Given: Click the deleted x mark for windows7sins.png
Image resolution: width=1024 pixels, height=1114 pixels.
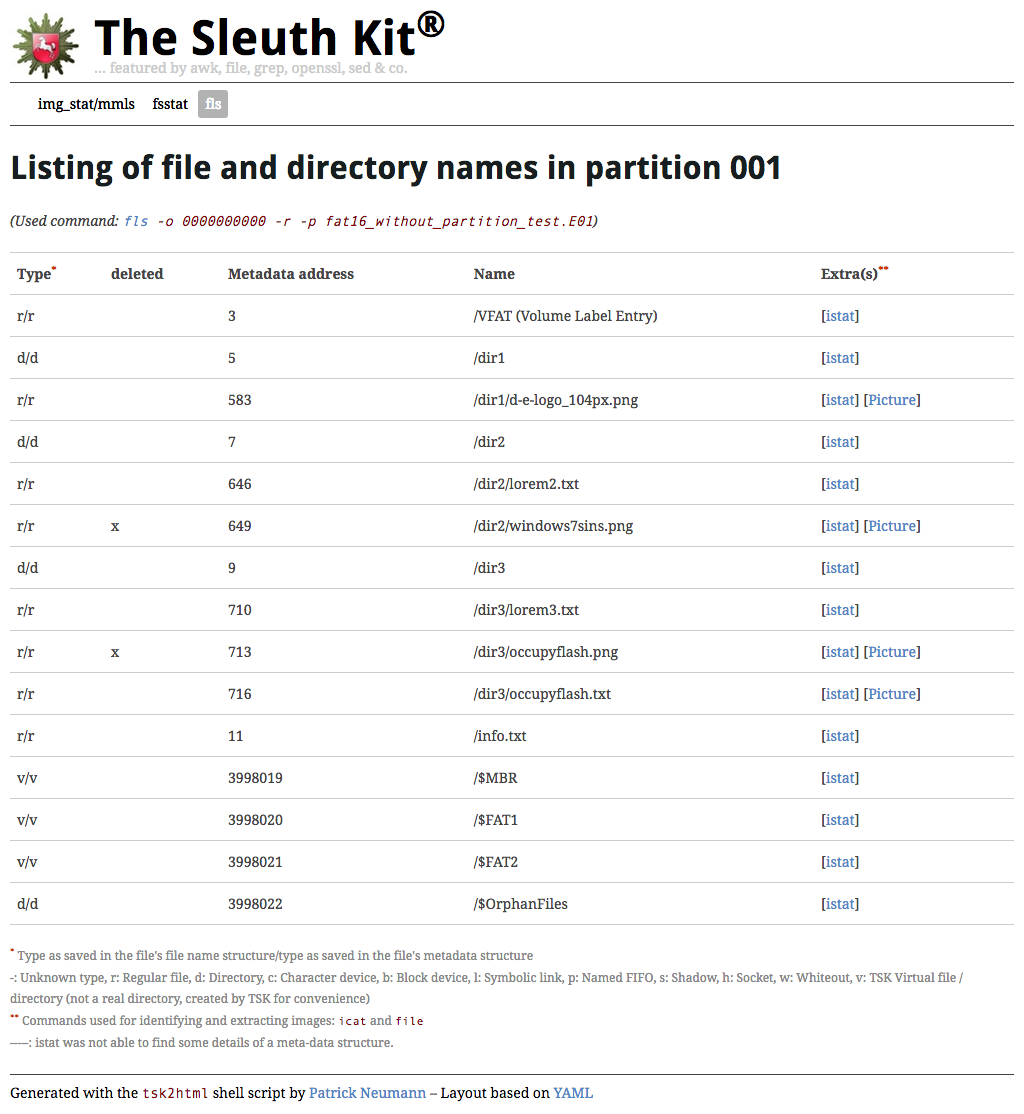Looking at the screenshot, I should (115, 526).
